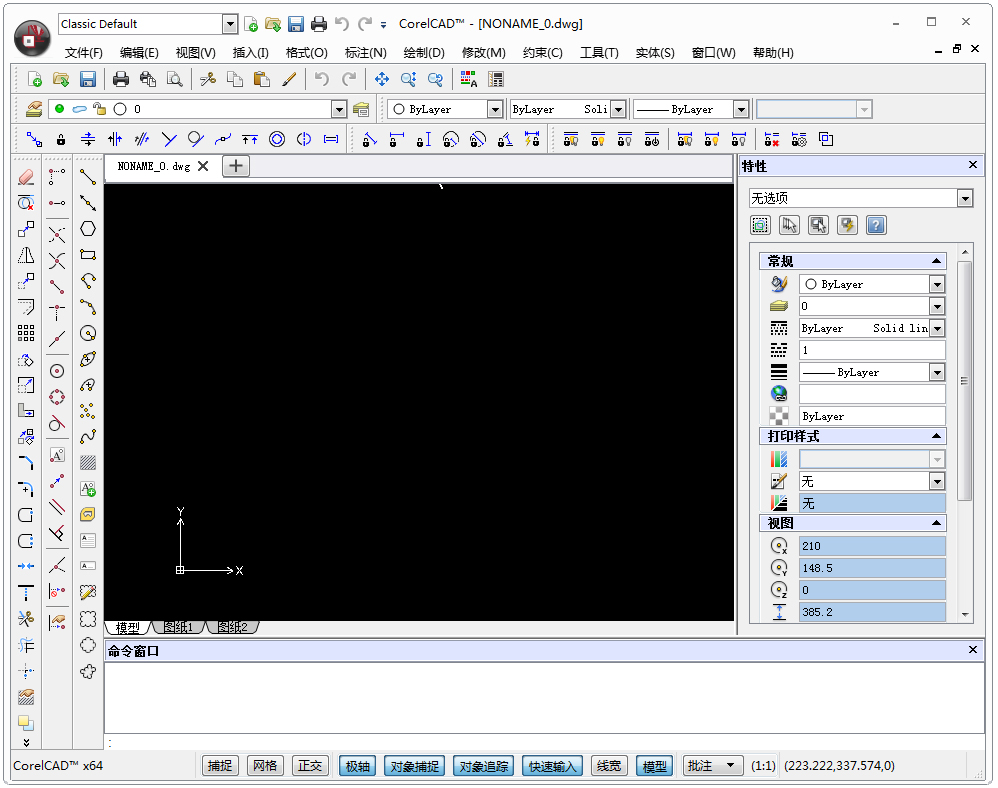The width and height of the screenshot is (998, 788).
Task: Toggle 网格 (Grid) in the status bar
Action: click(265, 766)
